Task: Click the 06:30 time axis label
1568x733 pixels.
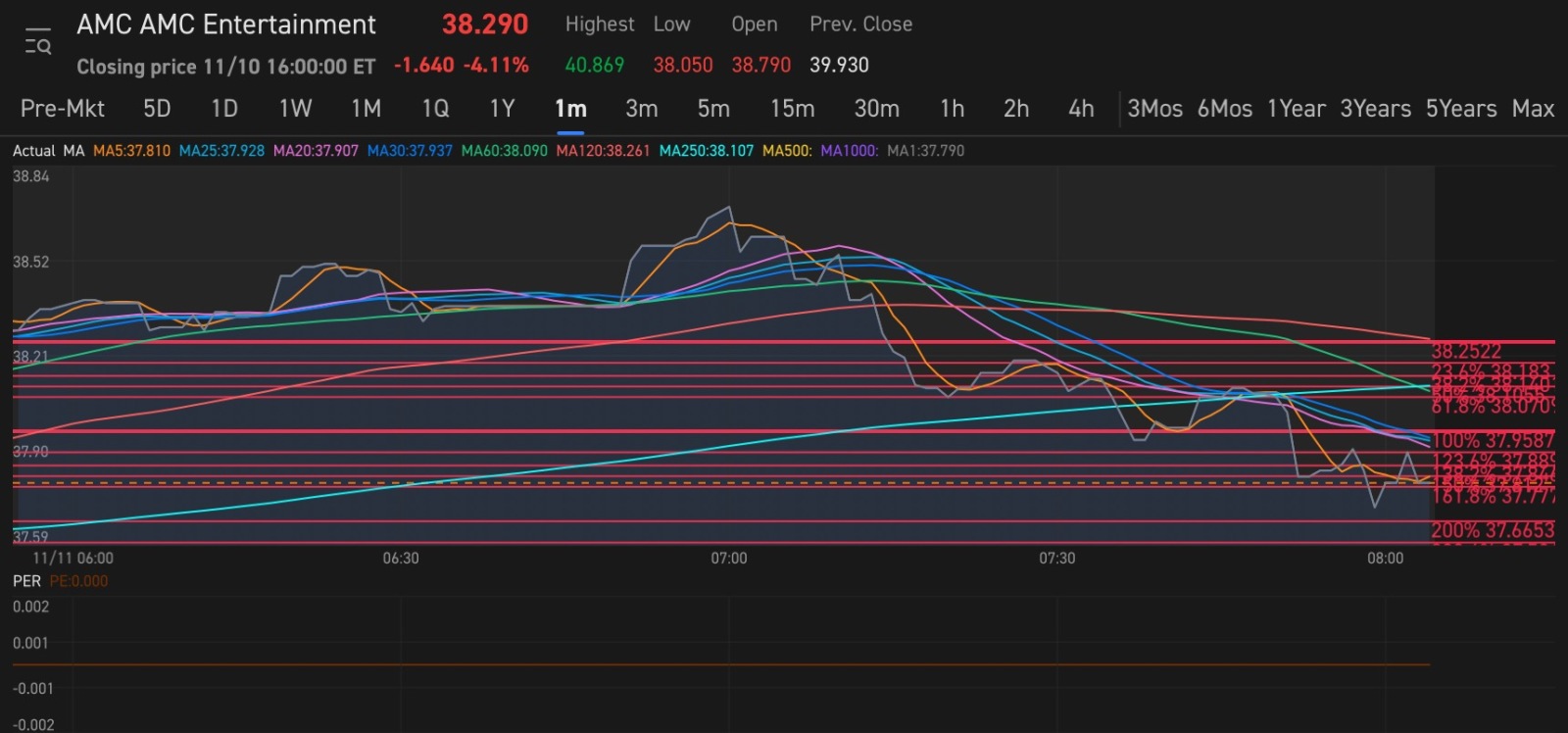Action: click(400, 559)
